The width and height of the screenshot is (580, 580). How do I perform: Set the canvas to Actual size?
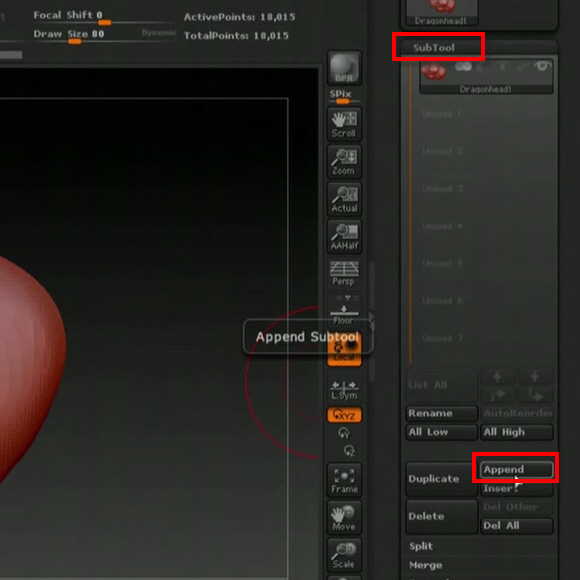pos(344,199)
